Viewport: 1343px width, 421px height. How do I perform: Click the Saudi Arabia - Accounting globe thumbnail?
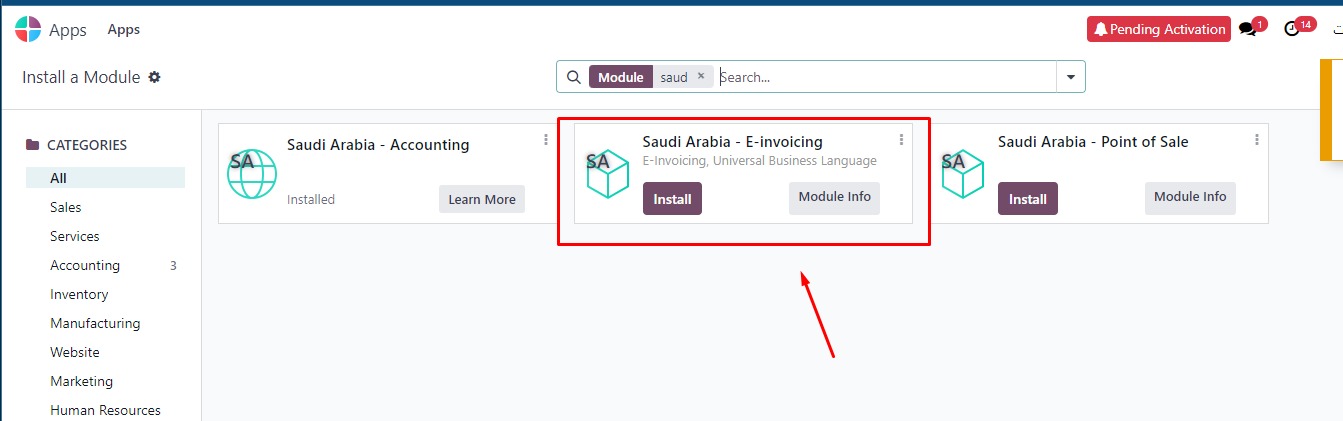coord(250,173)
